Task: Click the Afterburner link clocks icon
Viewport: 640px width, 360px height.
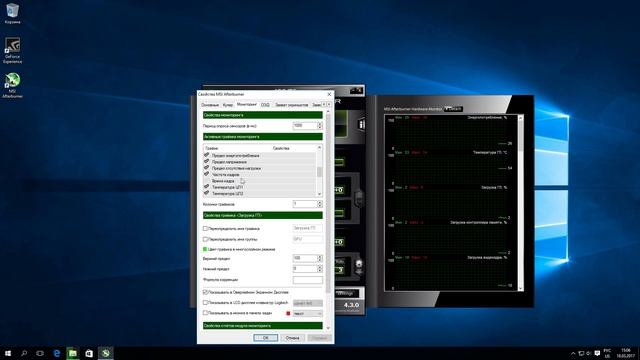Action: tap(359, 198)
